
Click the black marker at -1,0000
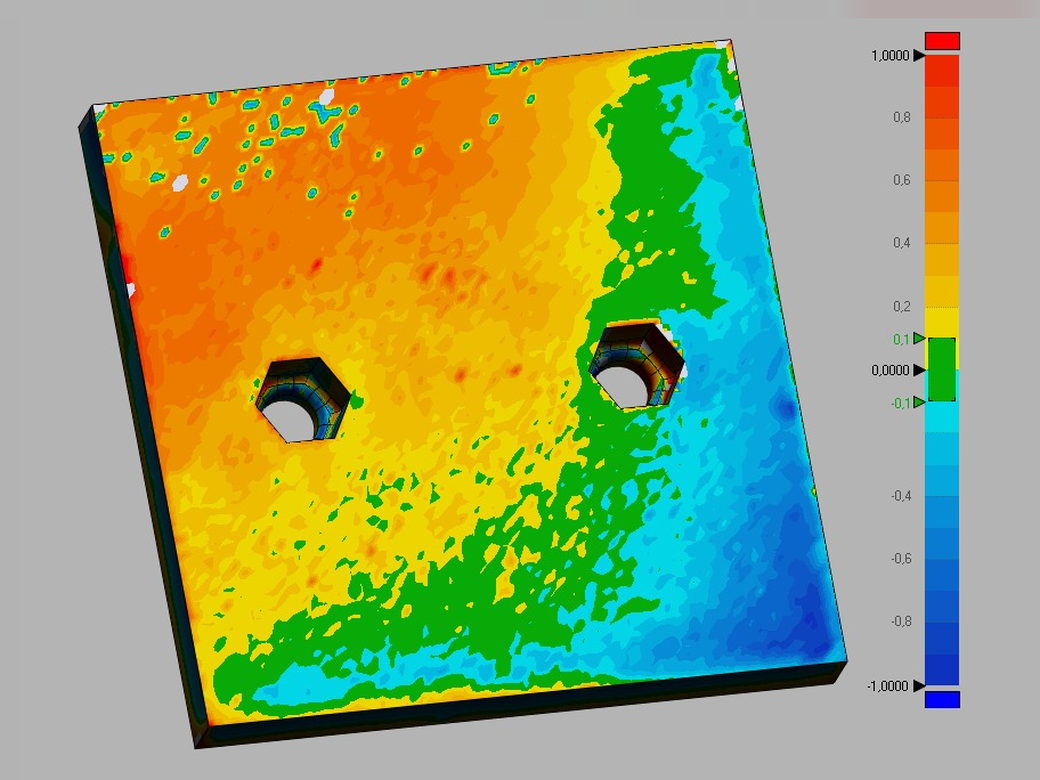pyautogui.click(x=919, y=685)
